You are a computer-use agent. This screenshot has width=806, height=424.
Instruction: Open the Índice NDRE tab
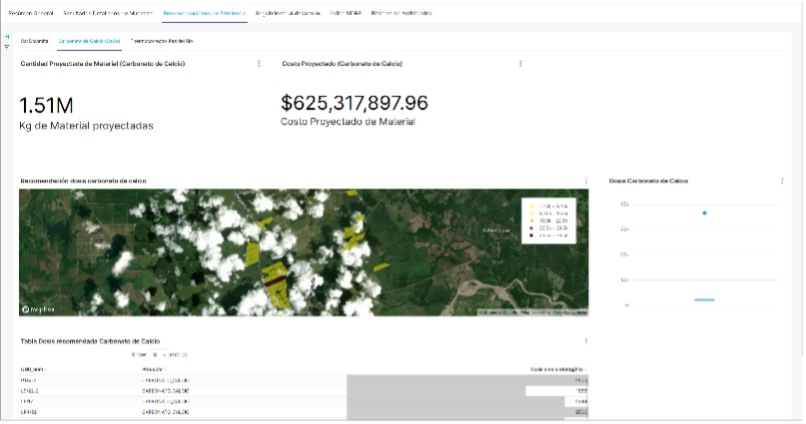343,14
